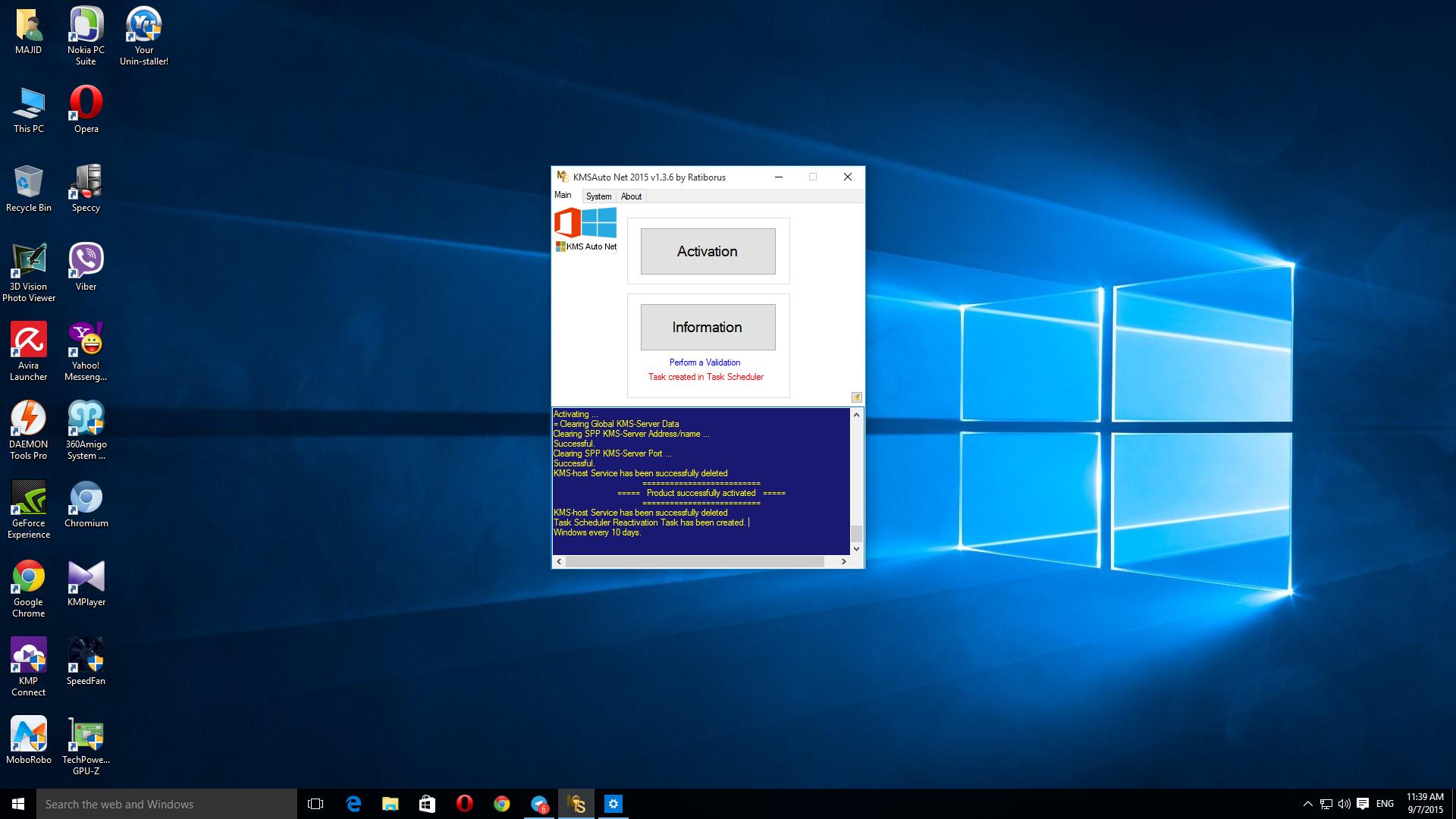Click 'Clearing SPP KMS-Server Port' log line

[x=613, y=453]
